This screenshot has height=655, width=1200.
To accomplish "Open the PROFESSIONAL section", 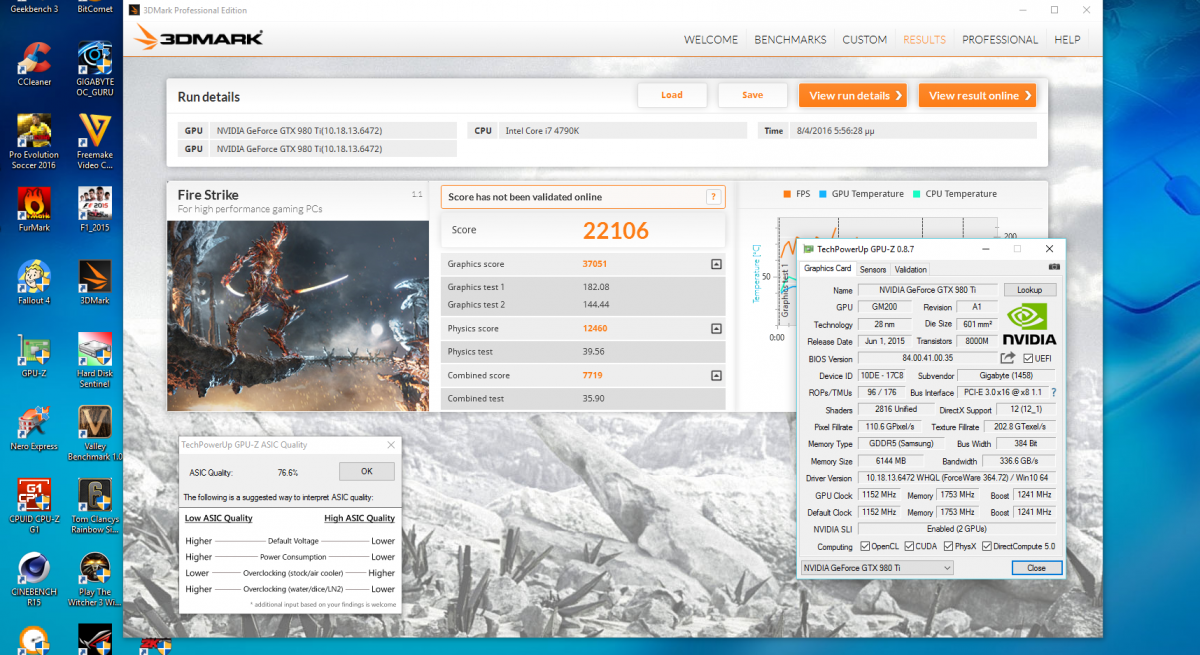I will [1000, 40].
